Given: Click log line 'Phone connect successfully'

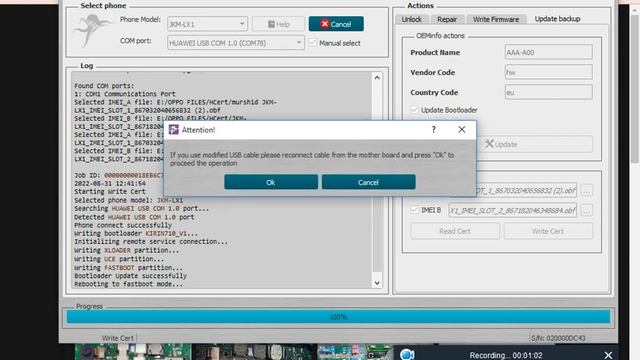Looking at the screenshot, I should click(123, 225).
